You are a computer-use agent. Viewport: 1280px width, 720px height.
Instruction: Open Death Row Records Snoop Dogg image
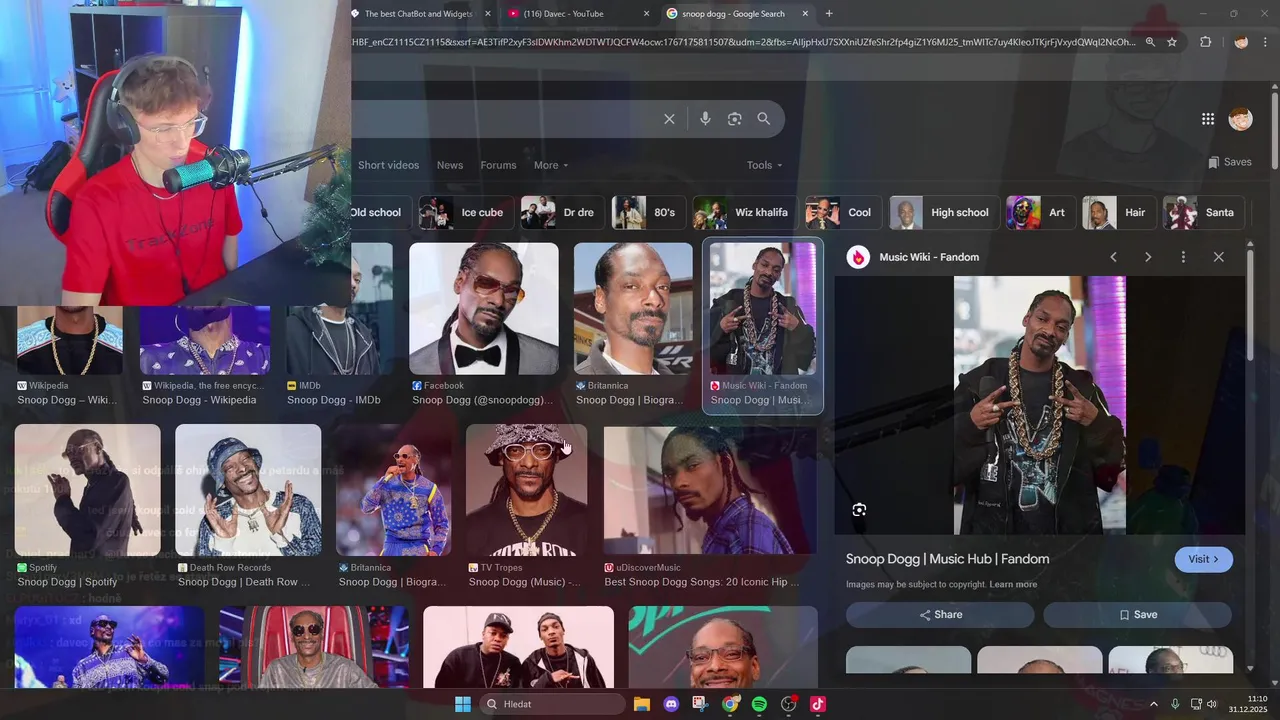(x=248, y=490)
